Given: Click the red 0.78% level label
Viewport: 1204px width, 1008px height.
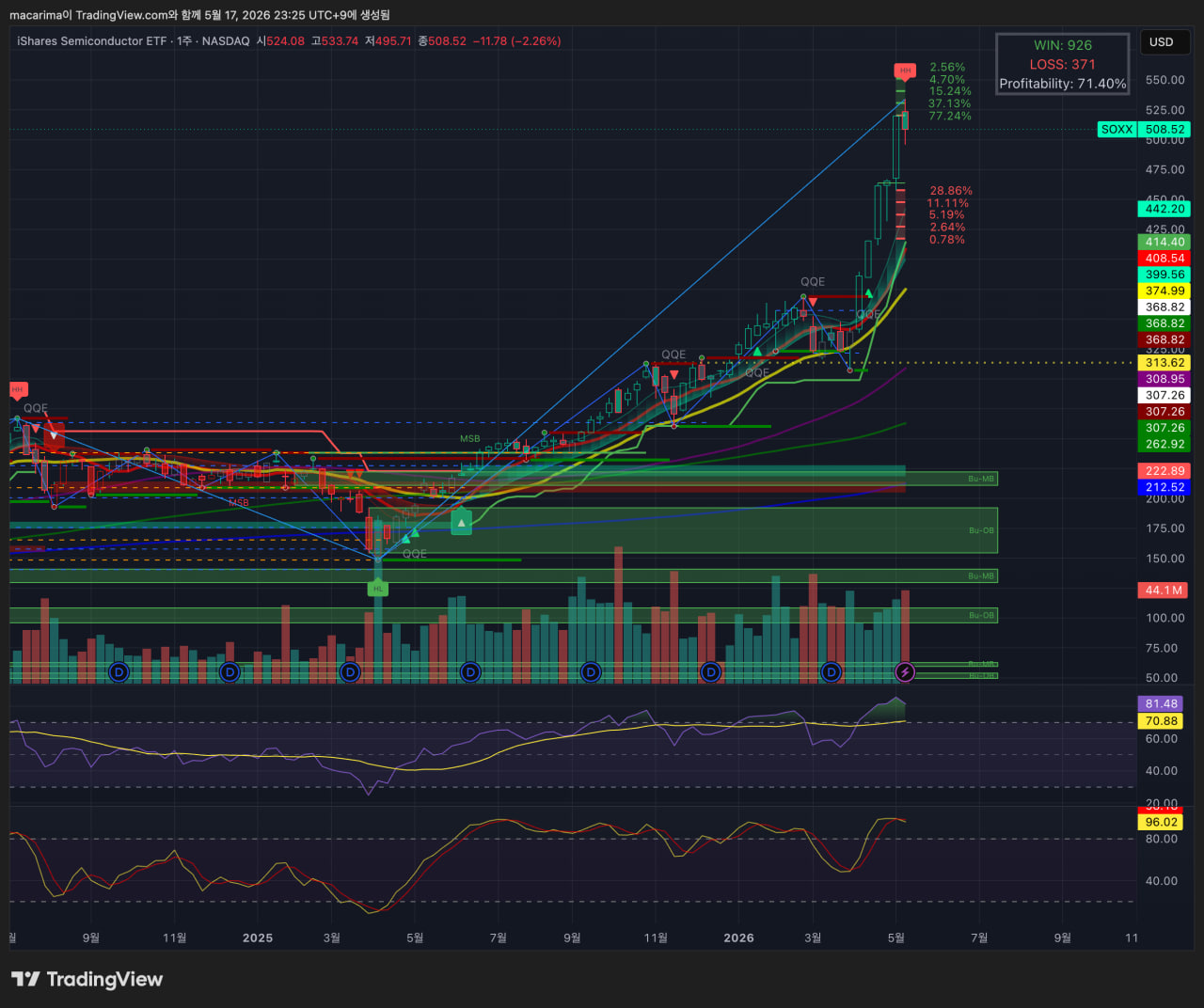Looking at the screenshot, I should [x=947, y=240].
